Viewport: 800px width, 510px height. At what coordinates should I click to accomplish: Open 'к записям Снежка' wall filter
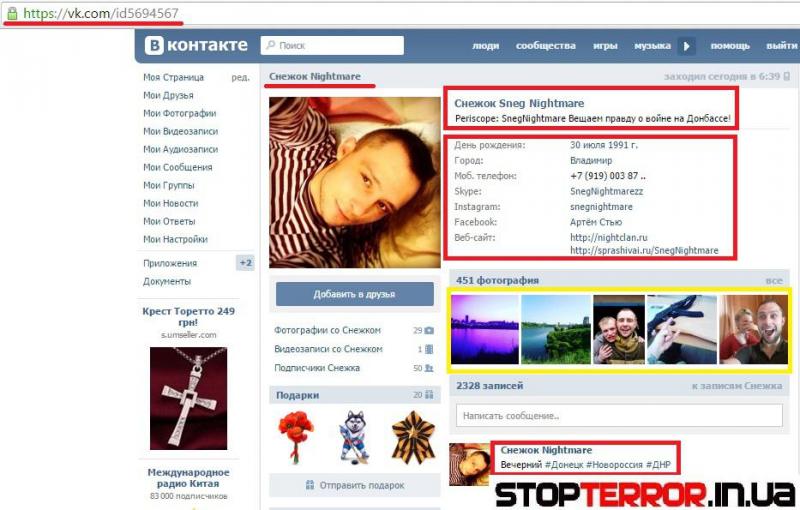click(x=736, y=386)
